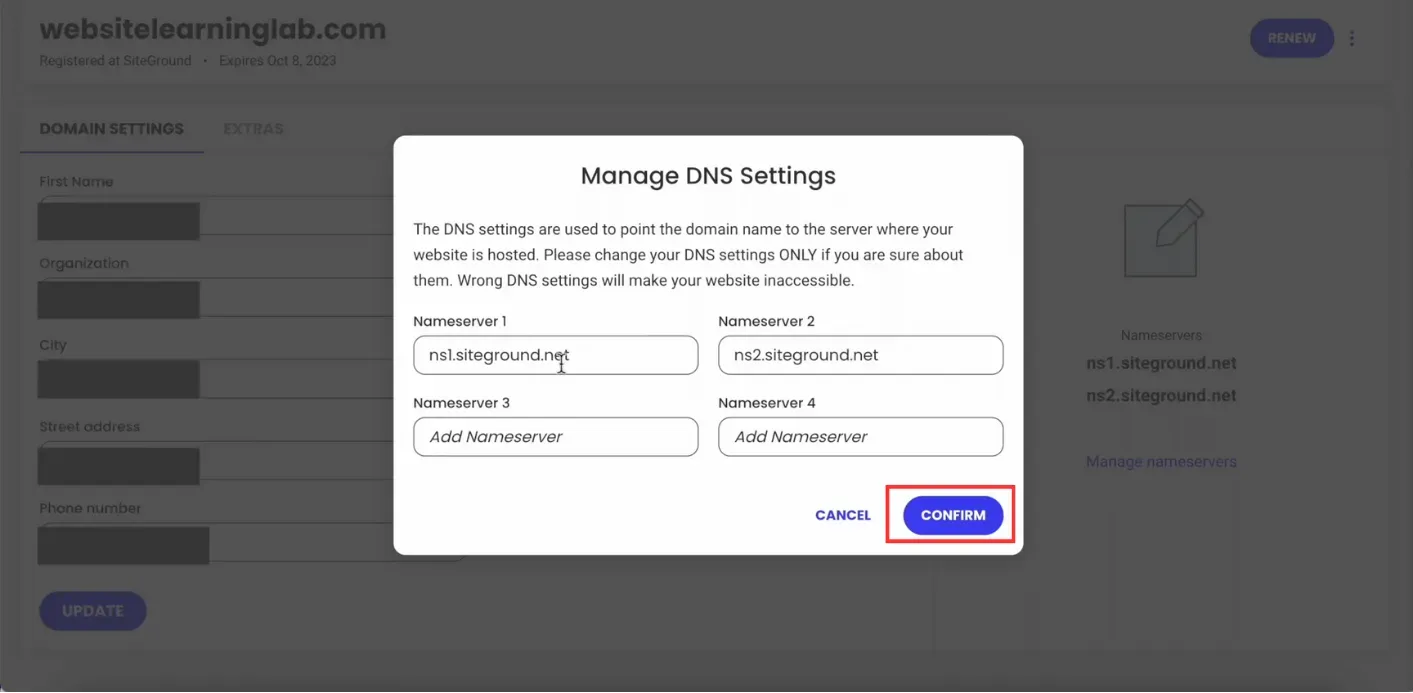Click the websitelearninglab.com domain heading
The width and height of the screenshot is (1413, 693).
(213, 29)
